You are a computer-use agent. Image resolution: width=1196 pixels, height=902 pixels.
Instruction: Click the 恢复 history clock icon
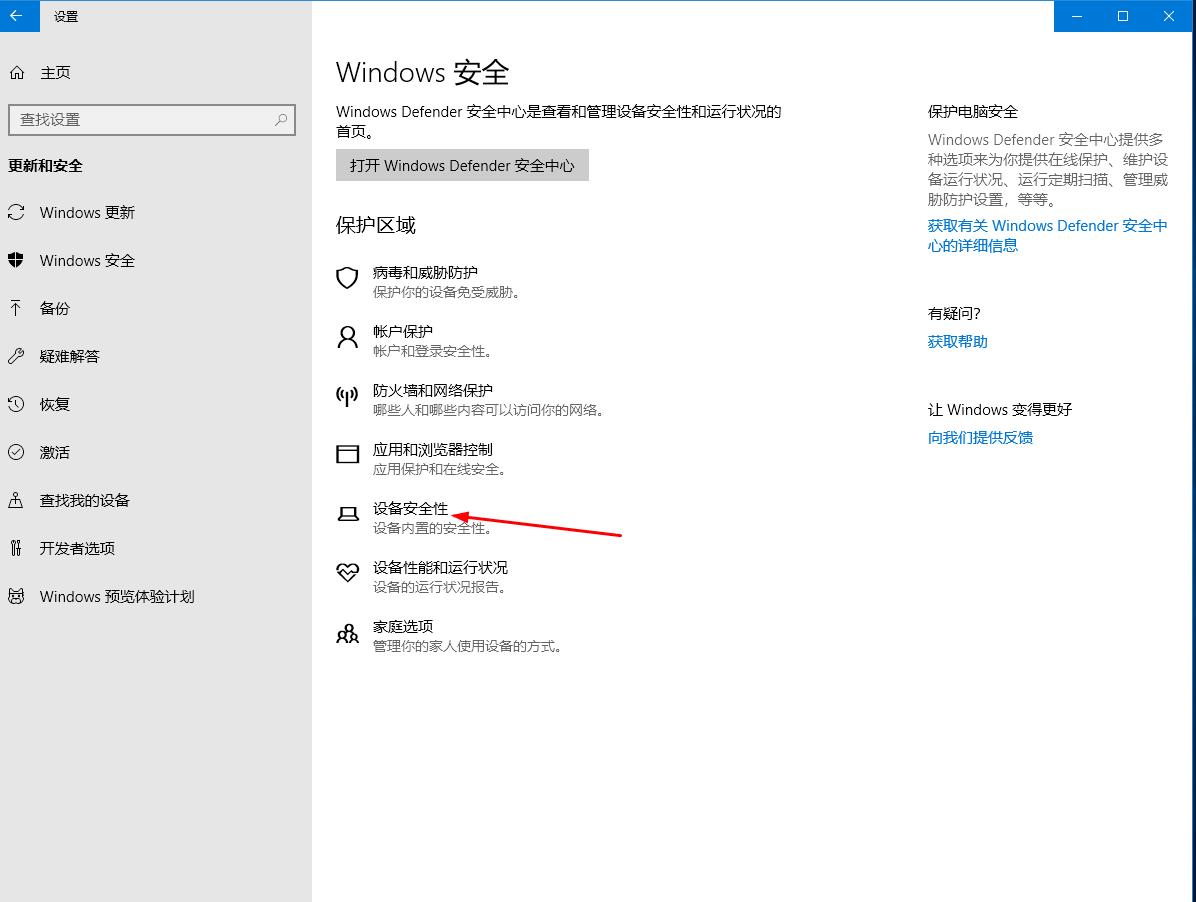tap(16, 404)
